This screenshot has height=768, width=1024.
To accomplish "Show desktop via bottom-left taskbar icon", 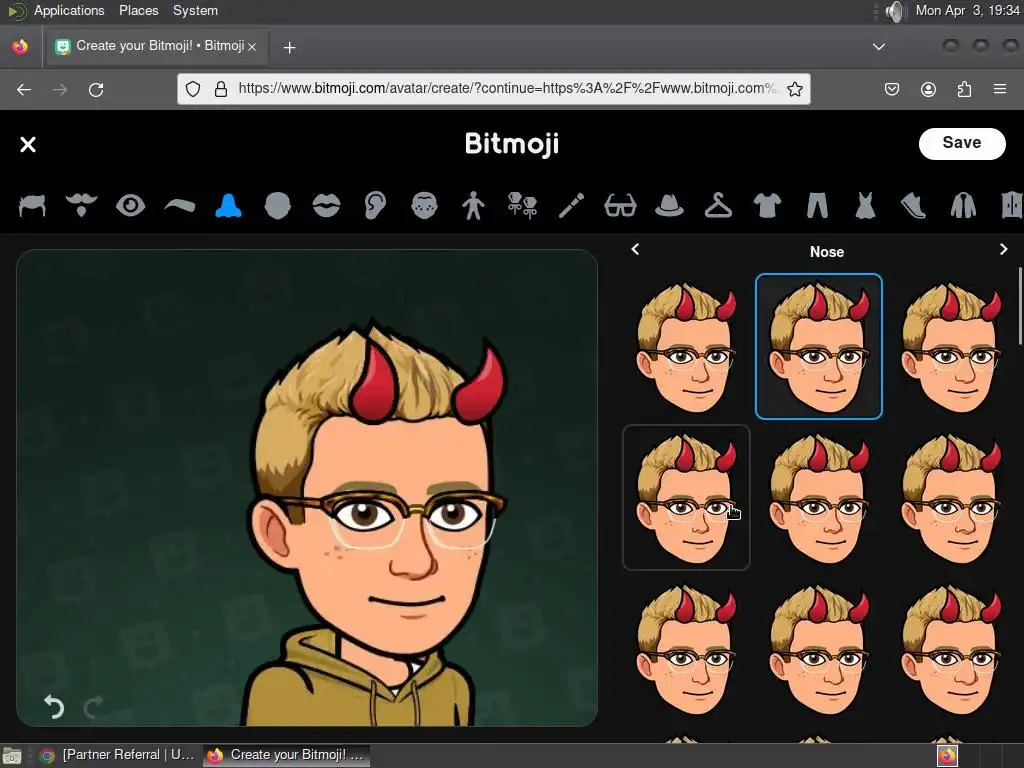I will pyautogui.click(x=12, y=756).
